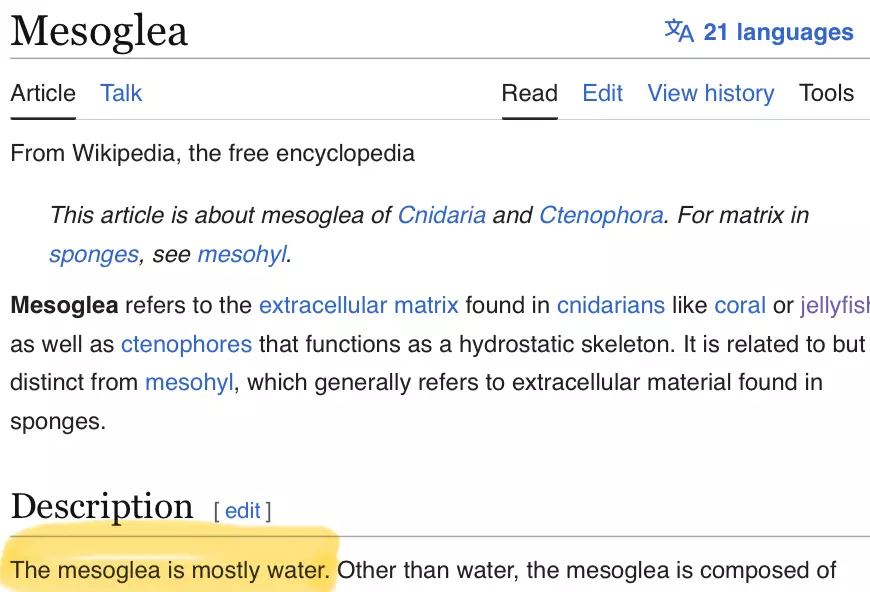Viewport: 870px width, 592px height.
Task: Open the View history tab
Action: pyautogui.click(x=711, y=93)
